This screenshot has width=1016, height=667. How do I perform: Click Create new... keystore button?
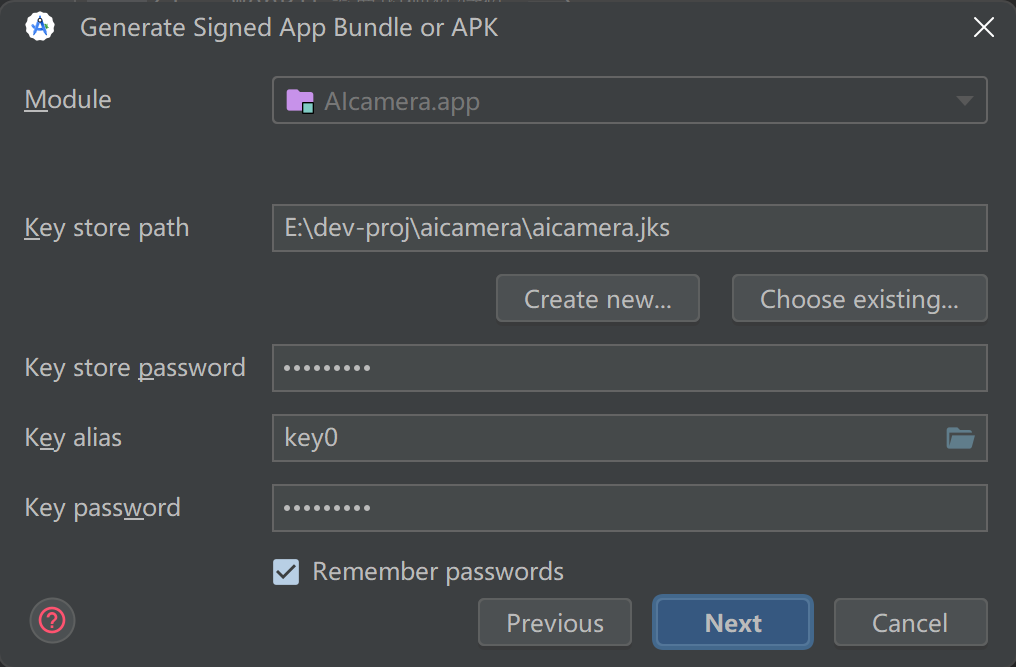pos(597,299)
